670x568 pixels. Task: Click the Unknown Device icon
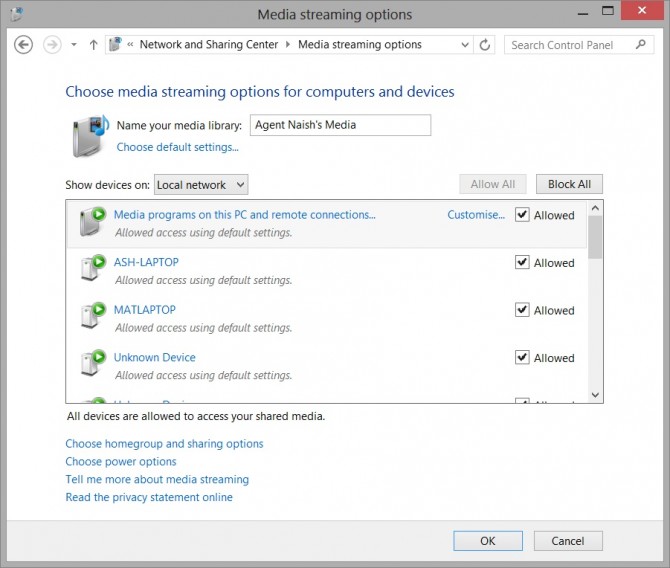[x=92, y=364]
